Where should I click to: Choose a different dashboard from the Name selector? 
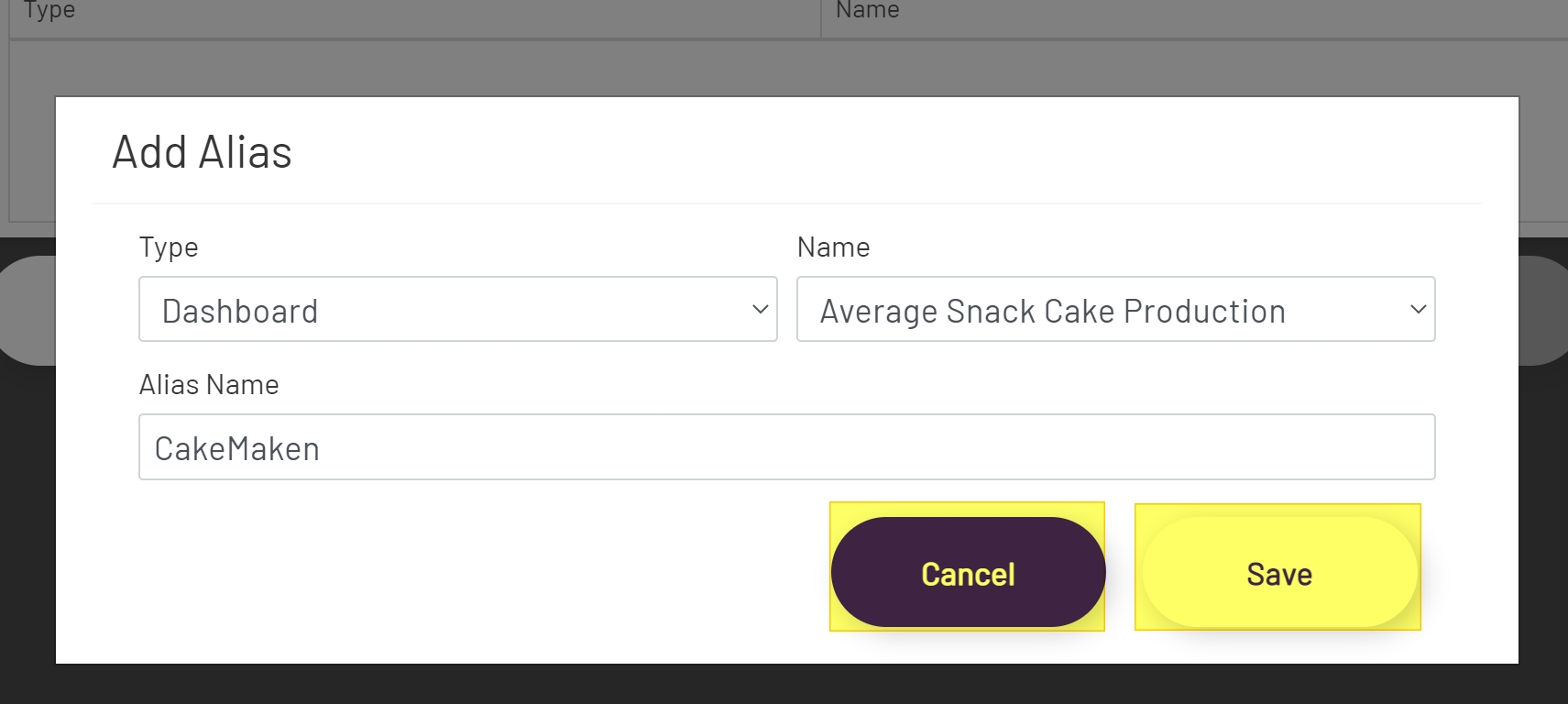(x=1116, y=310)
